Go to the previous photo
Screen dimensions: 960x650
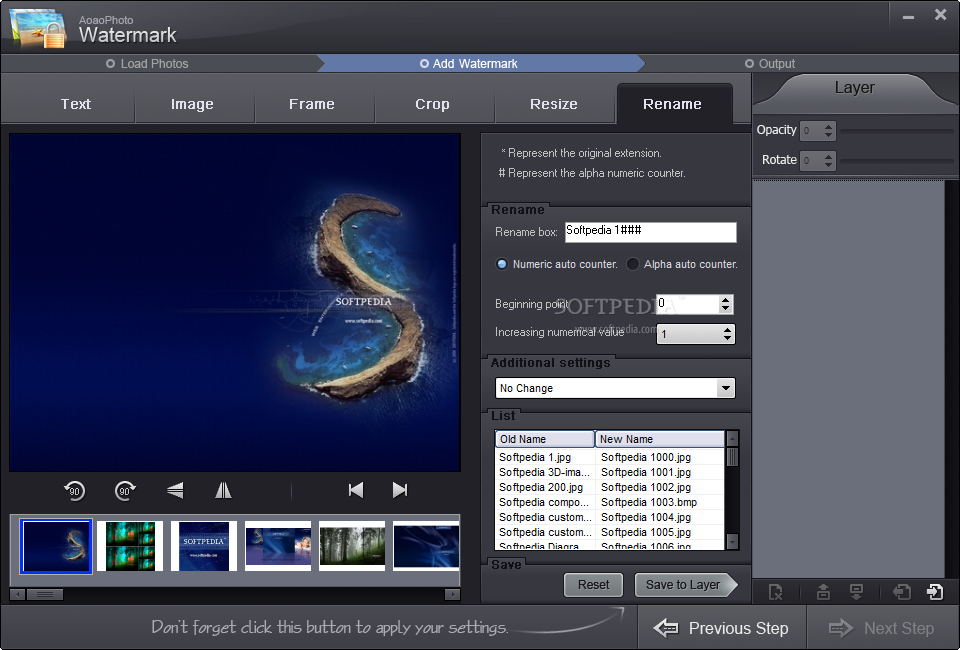tap(356, 490)
